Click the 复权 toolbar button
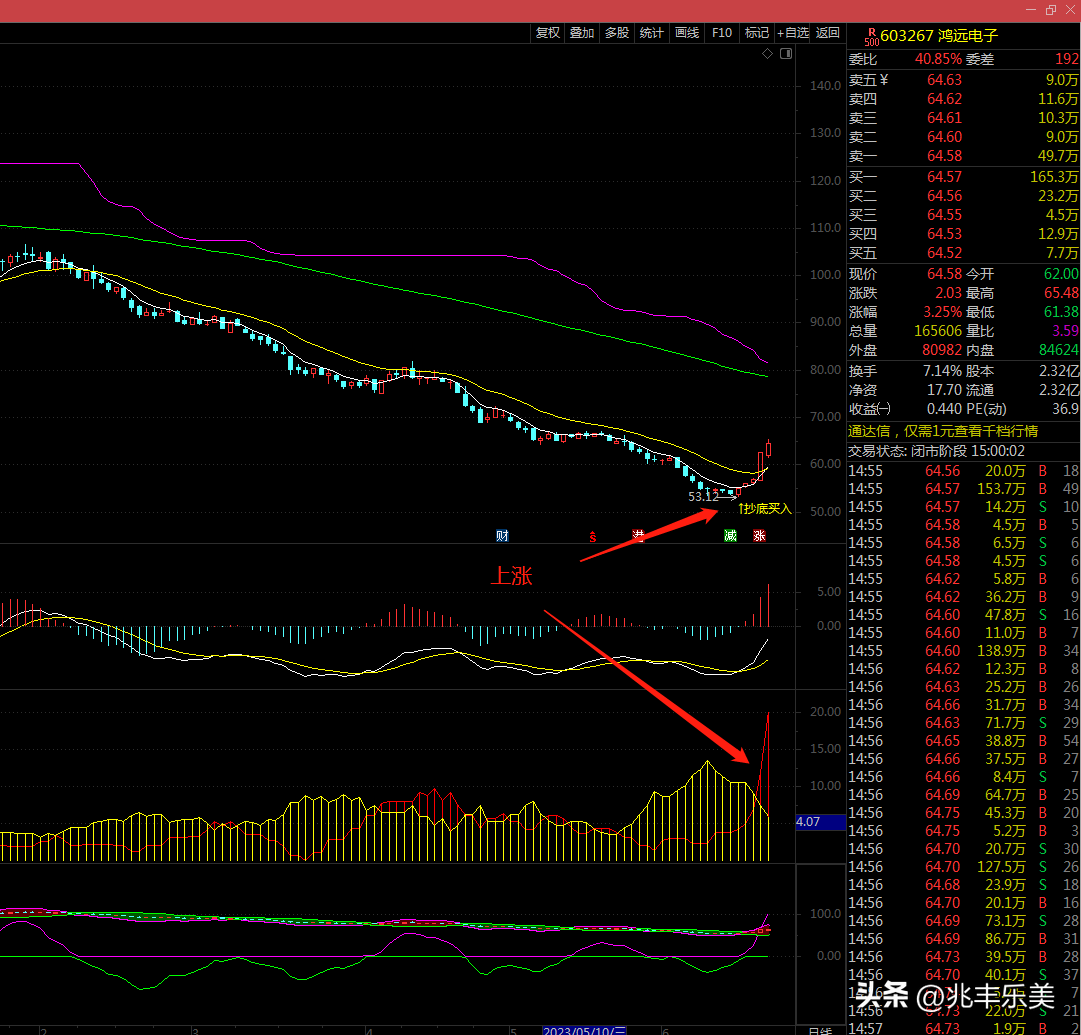Screen dimensions: 1081x1035 [547, 33]
